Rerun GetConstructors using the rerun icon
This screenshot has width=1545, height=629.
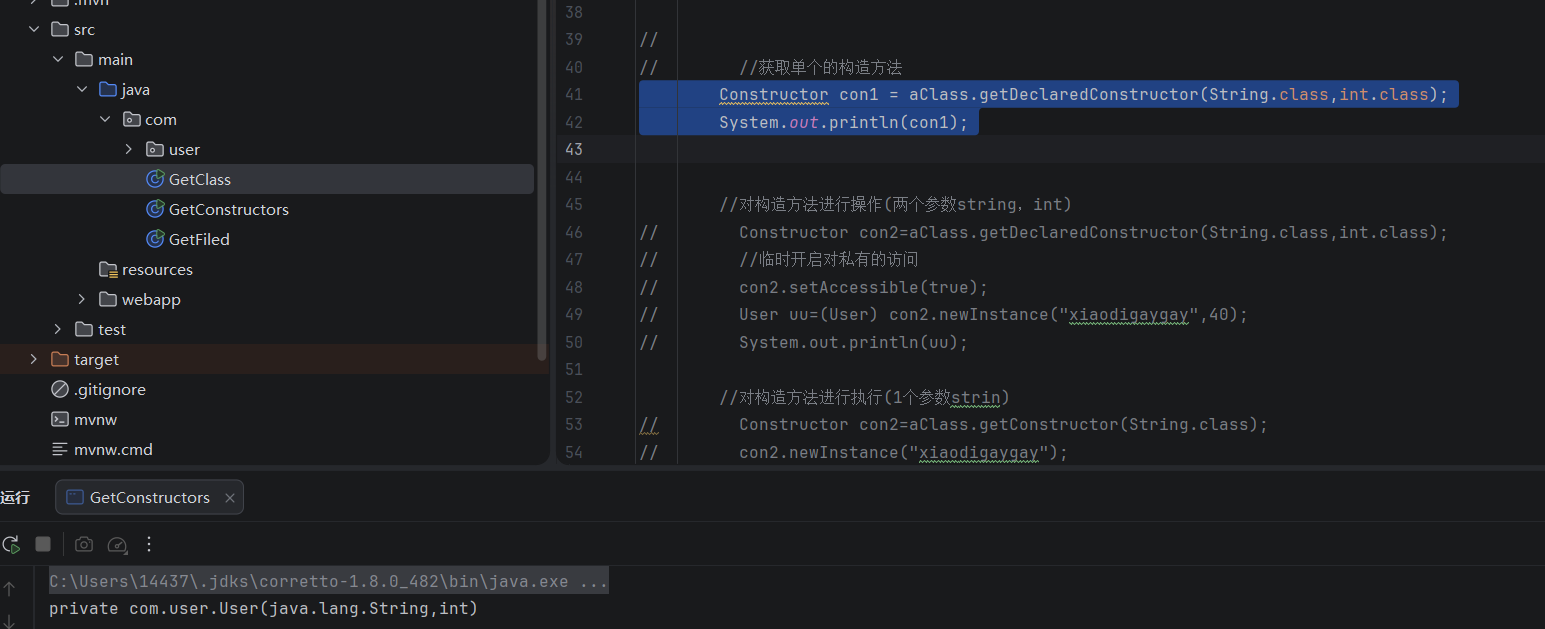(x=11, y=544)
